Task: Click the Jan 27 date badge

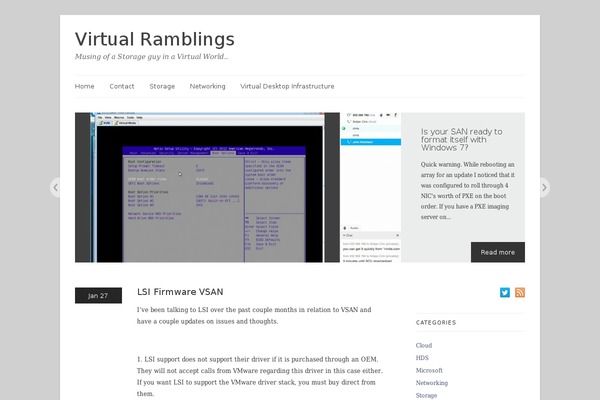Action: click(x=98, y=296)
